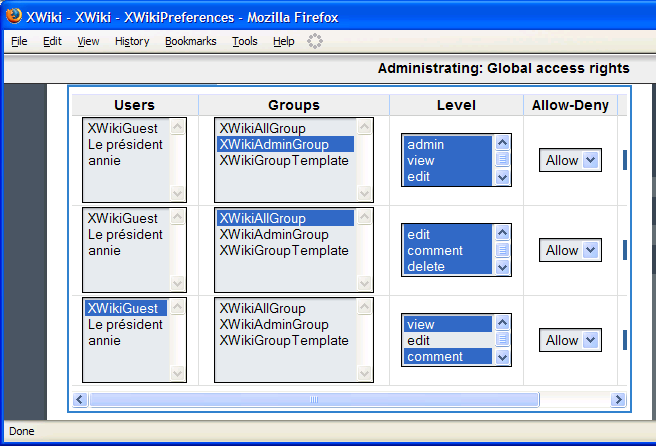This screenshot has width=656, height=446.
Task: Click the Global access rights heading
Action: pyautogui.click(x=504, y=68)
